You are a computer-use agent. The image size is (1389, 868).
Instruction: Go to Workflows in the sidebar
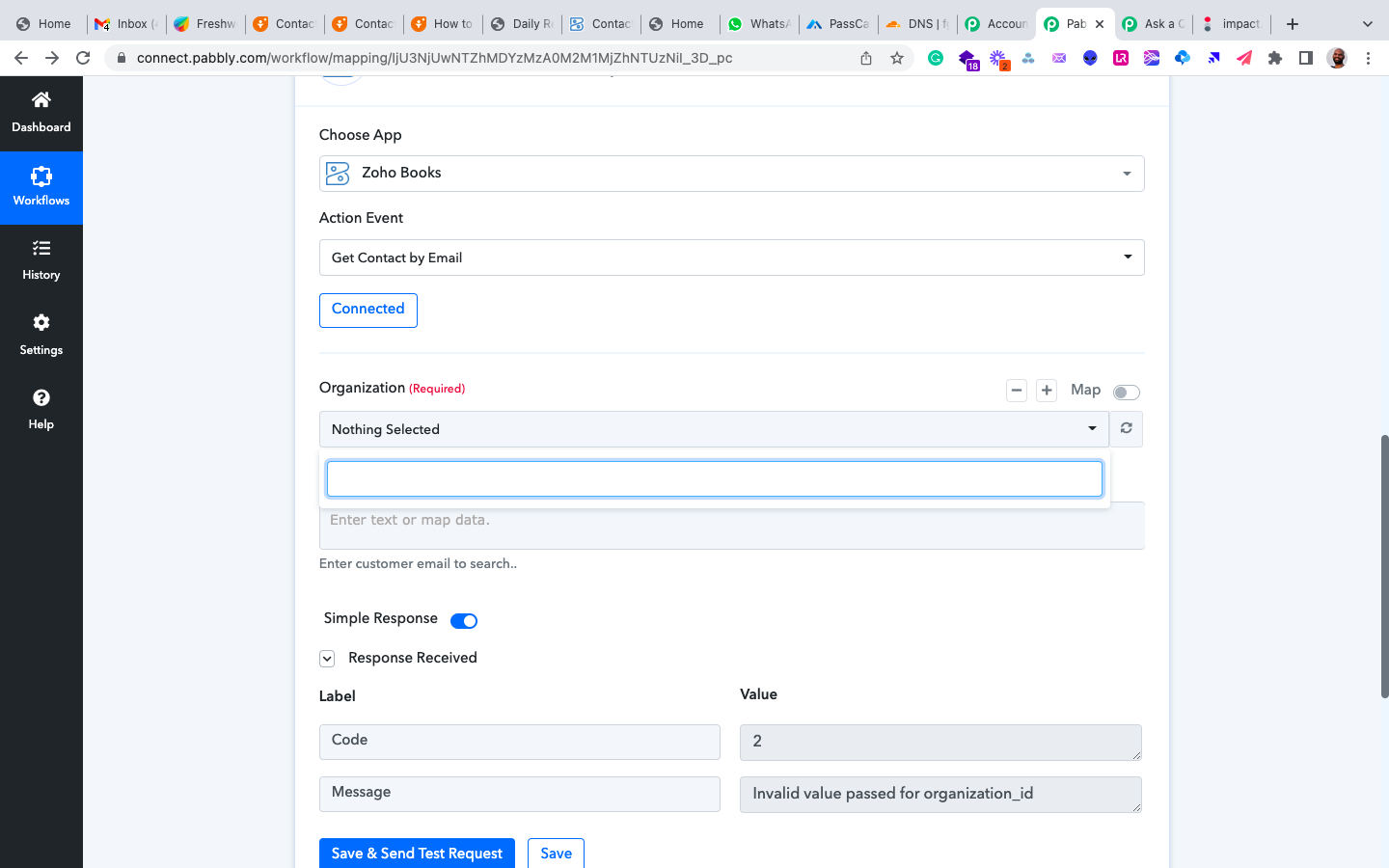click(x=41, y=187)
